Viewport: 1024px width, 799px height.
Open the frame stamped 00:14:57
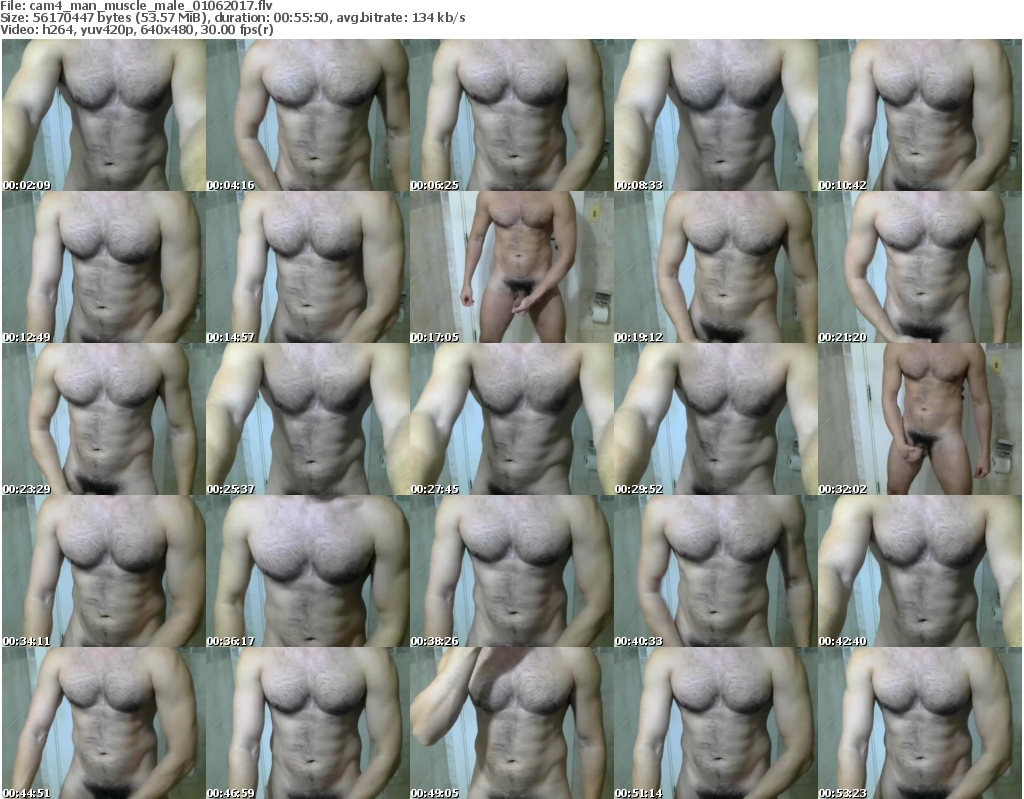point(308,267)
